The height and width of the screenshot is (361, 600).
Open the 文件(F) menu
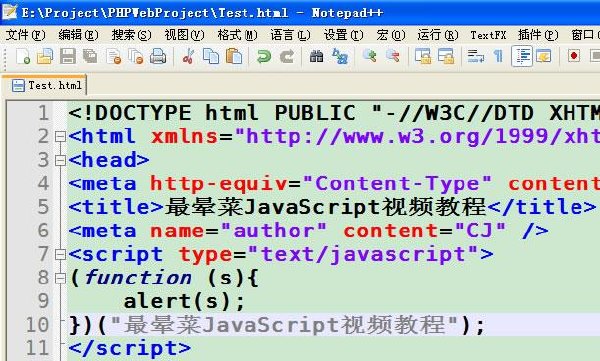point(25,35)
